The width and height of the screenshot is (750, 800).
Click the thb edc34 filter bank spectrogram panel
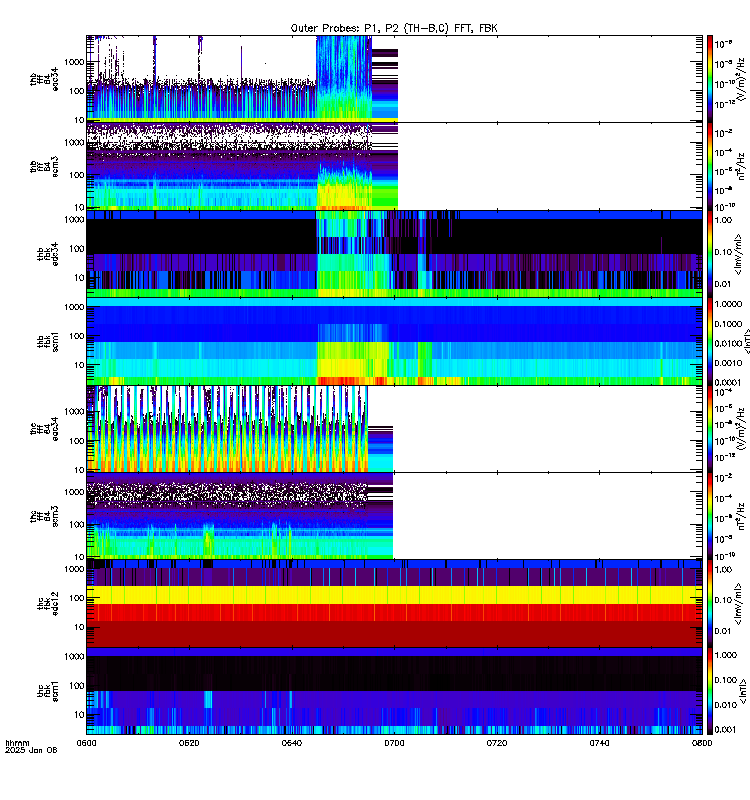point(394,254)
